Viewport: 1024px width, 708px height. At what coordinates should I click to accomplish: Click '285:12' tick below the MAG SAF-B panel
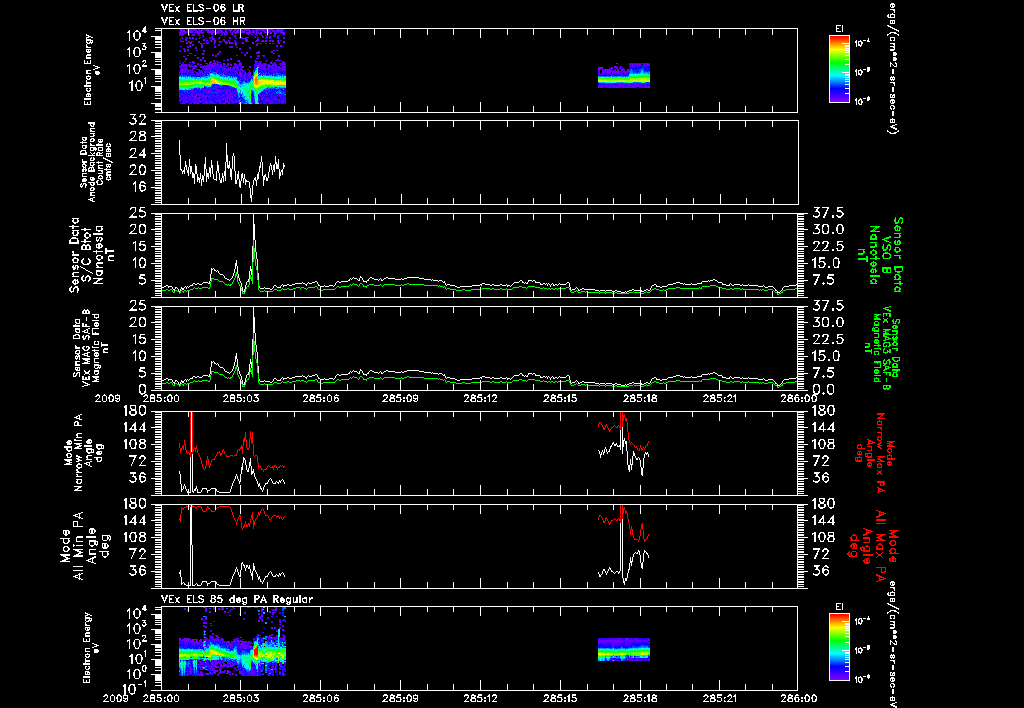(x=481, y=398)
